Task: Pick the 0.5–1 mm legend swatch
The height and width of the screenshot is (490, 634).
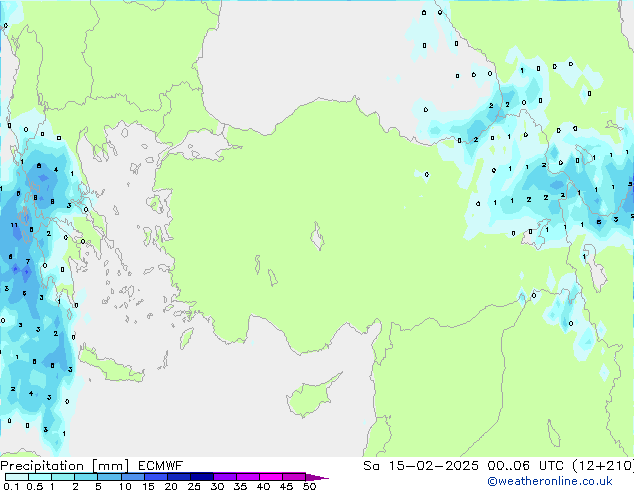Action: (x=40, y=477)
